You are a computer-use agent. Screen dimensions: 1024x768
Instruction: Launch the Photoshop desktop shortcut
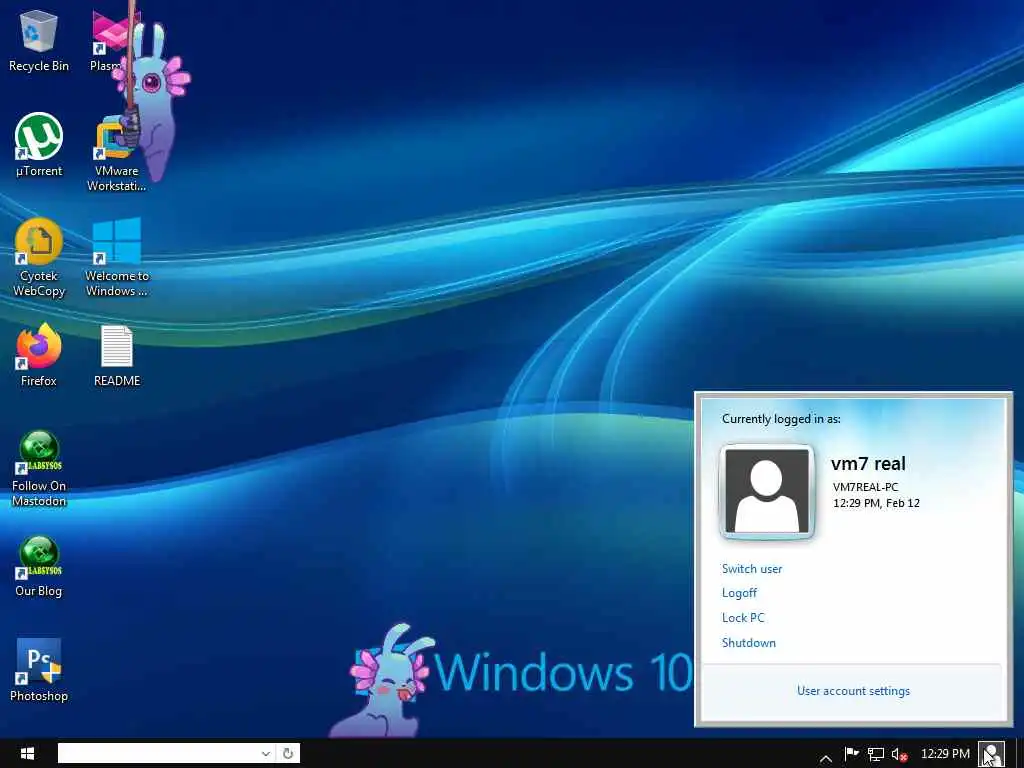click(39, 671)
